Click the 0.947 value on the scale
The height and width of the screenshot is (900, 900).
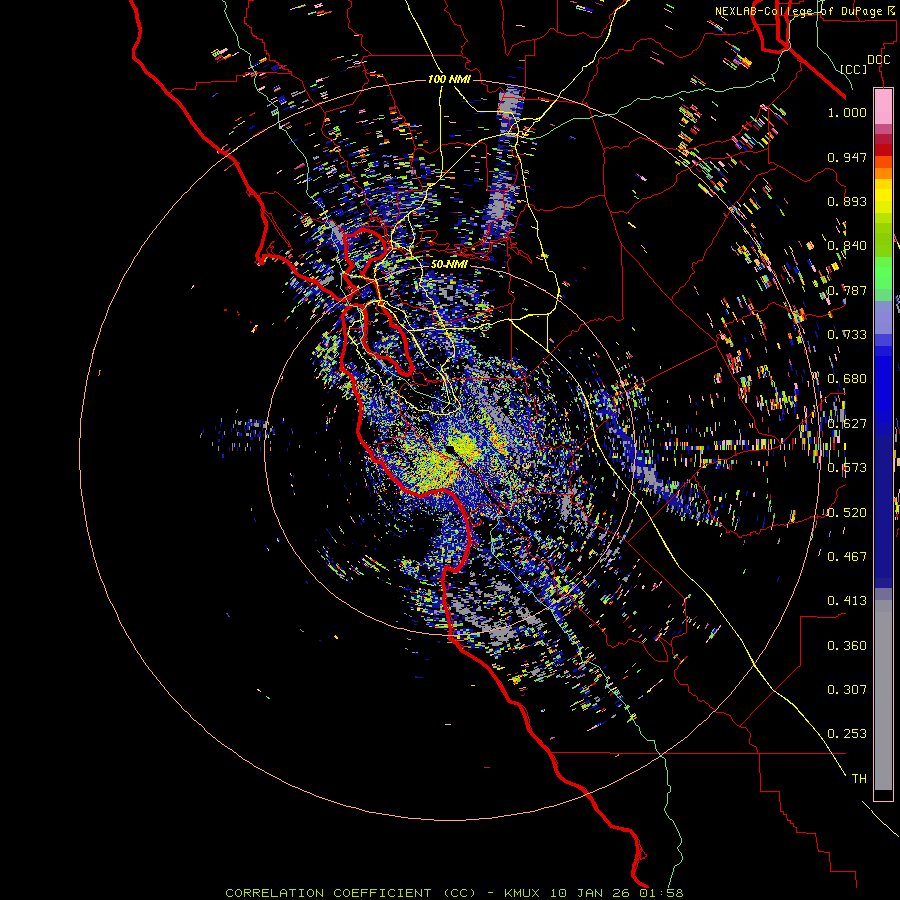click(847, 157)
